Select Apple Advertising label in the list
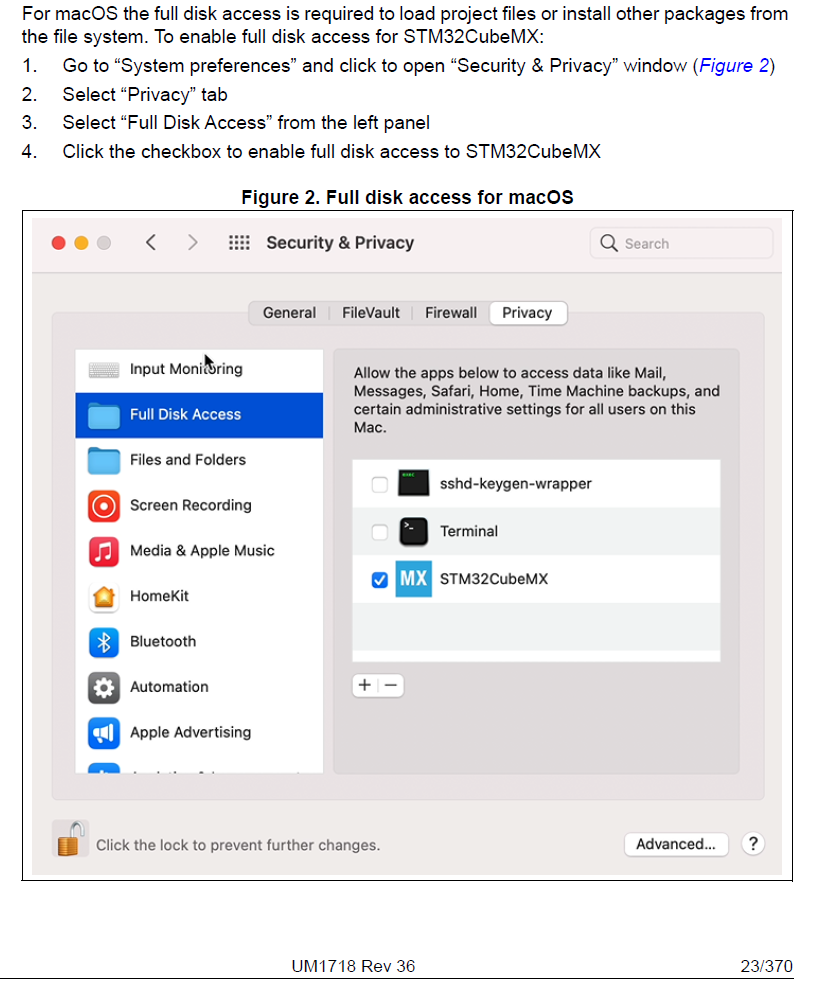 coord(190,732)
